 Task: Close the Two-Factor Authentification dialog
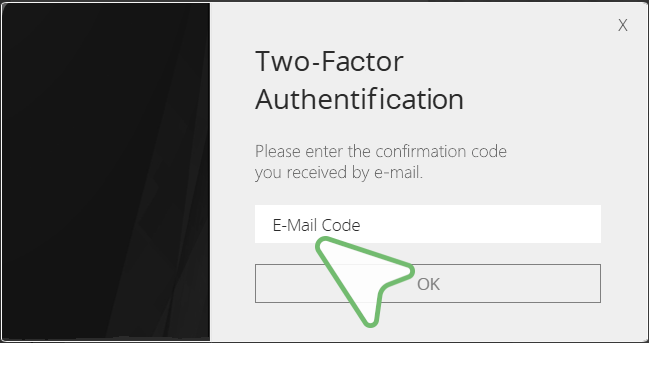623,25
